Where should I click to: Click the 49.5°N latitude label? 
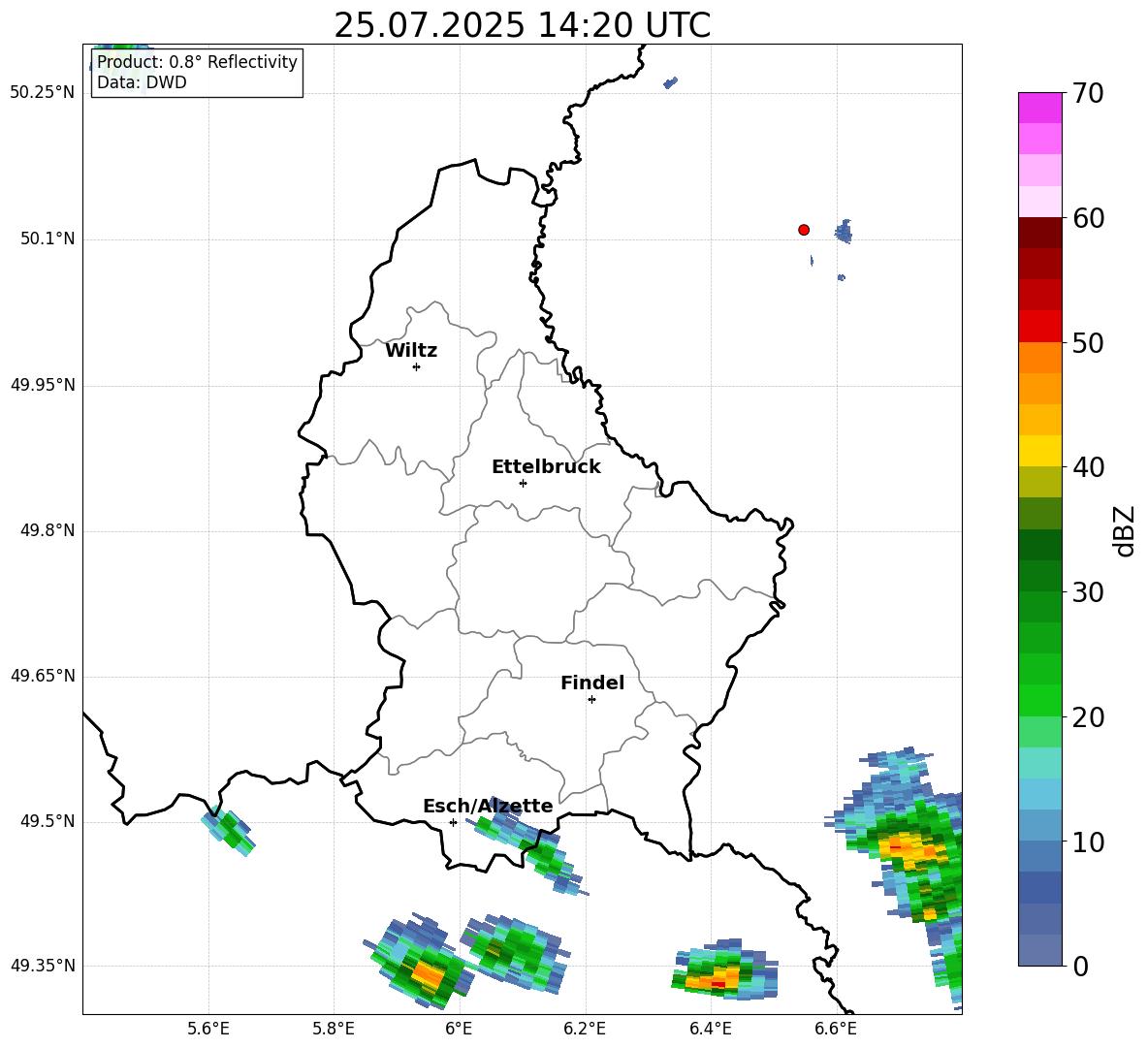click(x=48, y=821)
